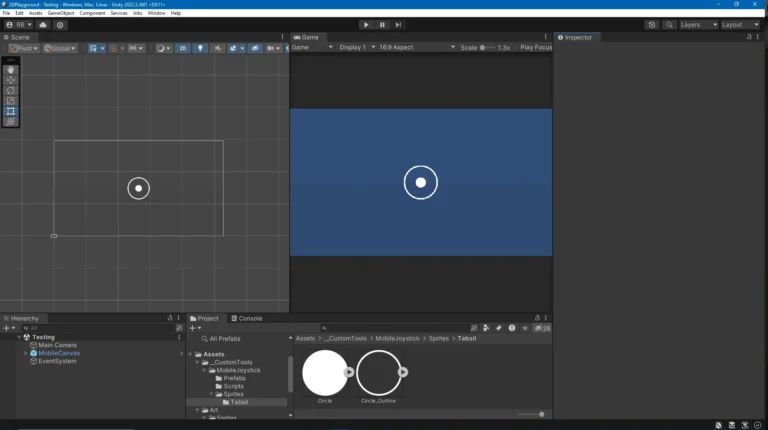Viewport: 768px width, 430px height.
Task: Lock the Inspector panel
Action: click(x=749, y=37)
